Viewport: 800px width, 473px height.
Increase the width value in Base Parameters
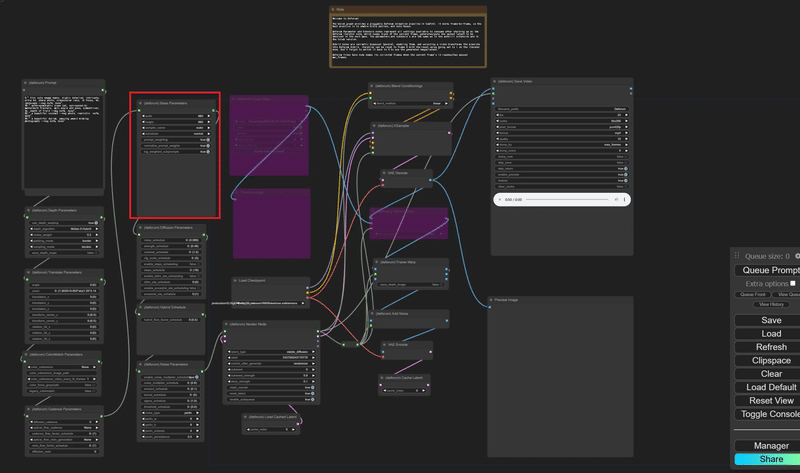[208, 116]
